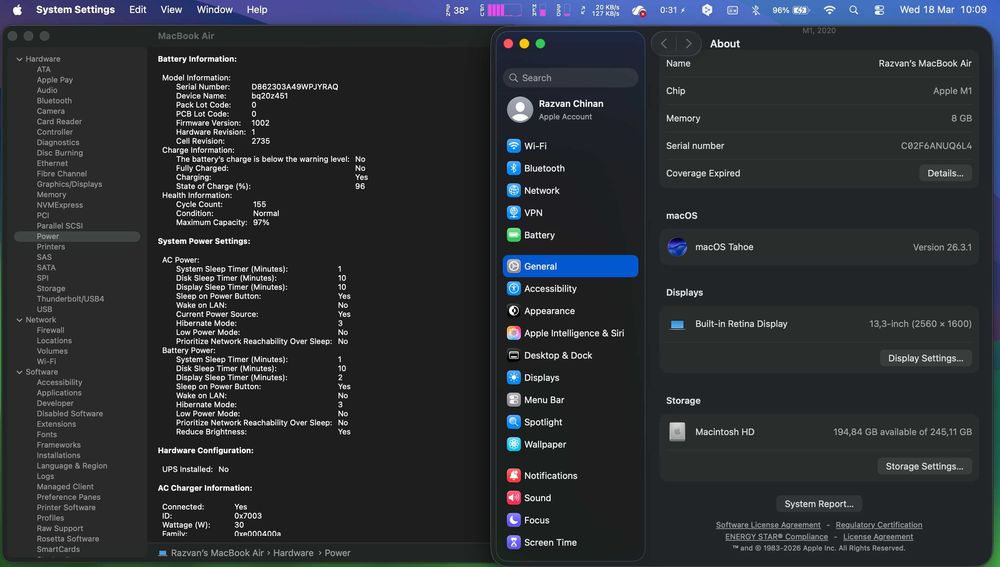Screen dimensions: 1000x567
Task: Open Wi-Fi settings icon in sidebar
Action: tap(513, 145)
